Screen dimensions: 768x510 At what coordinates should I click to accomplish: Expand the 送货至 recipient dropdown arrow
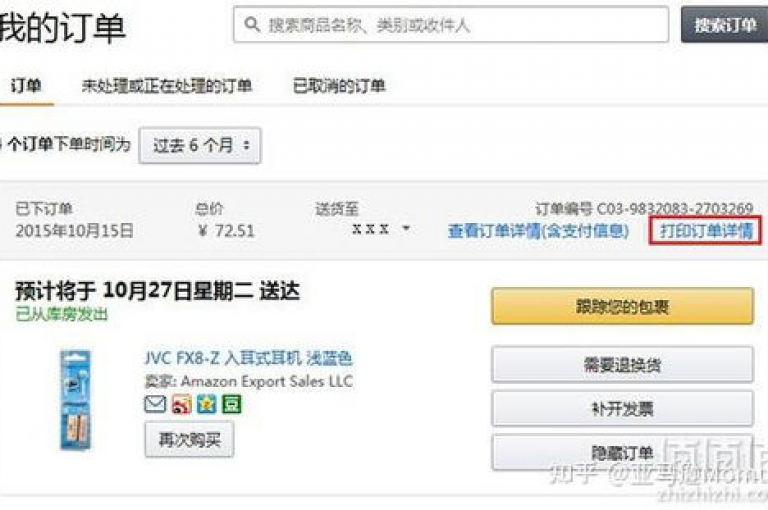(x=406, y=228)
